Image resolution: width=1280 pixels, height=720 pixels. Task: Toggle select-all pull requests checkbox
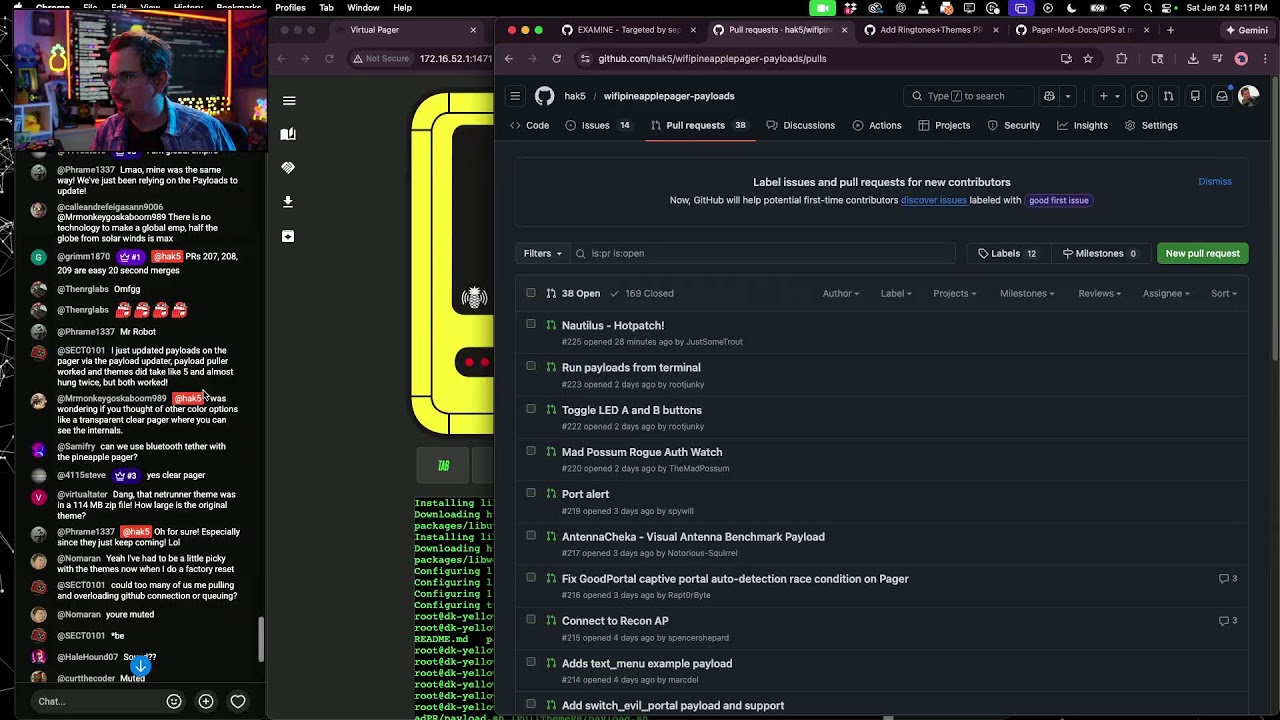click(531, 293)
